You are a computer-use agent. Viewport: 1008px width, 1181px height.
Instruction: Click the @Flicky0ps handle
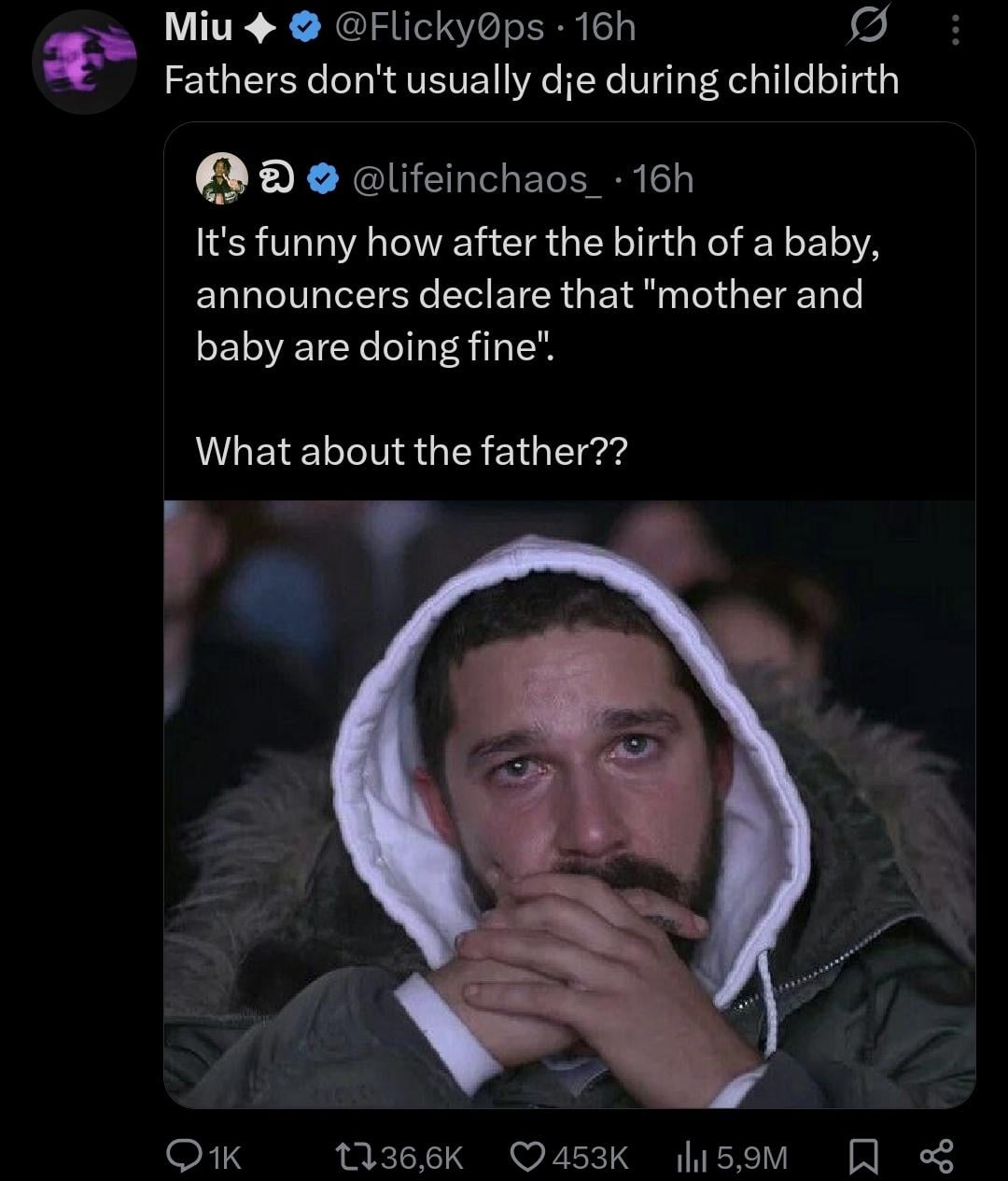[432, 29]
